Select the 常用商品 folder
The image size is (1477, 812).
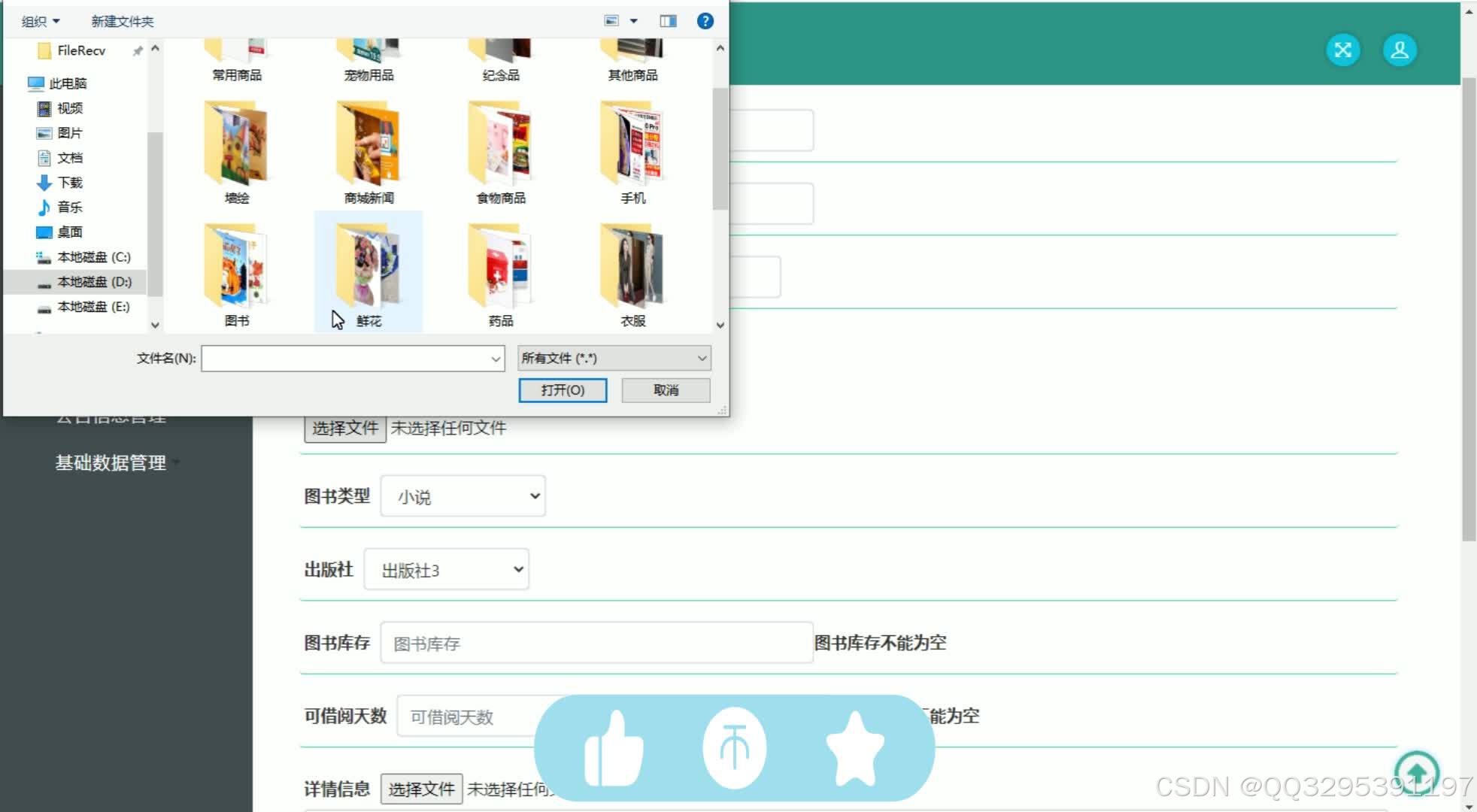[x=237, y=62]
